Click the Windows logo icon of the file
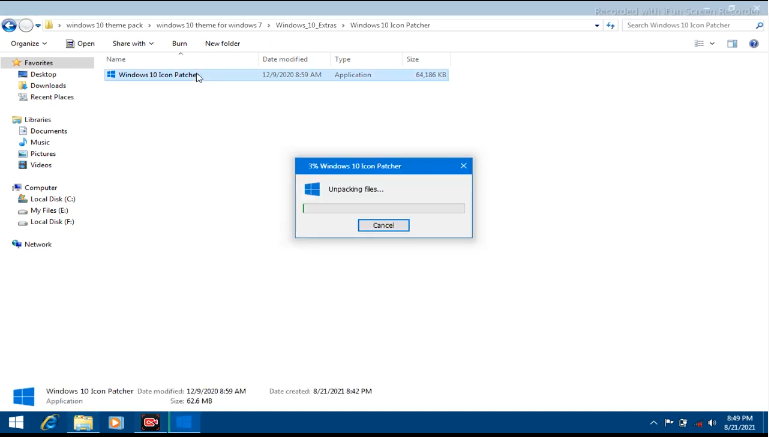 pos(111,75)
